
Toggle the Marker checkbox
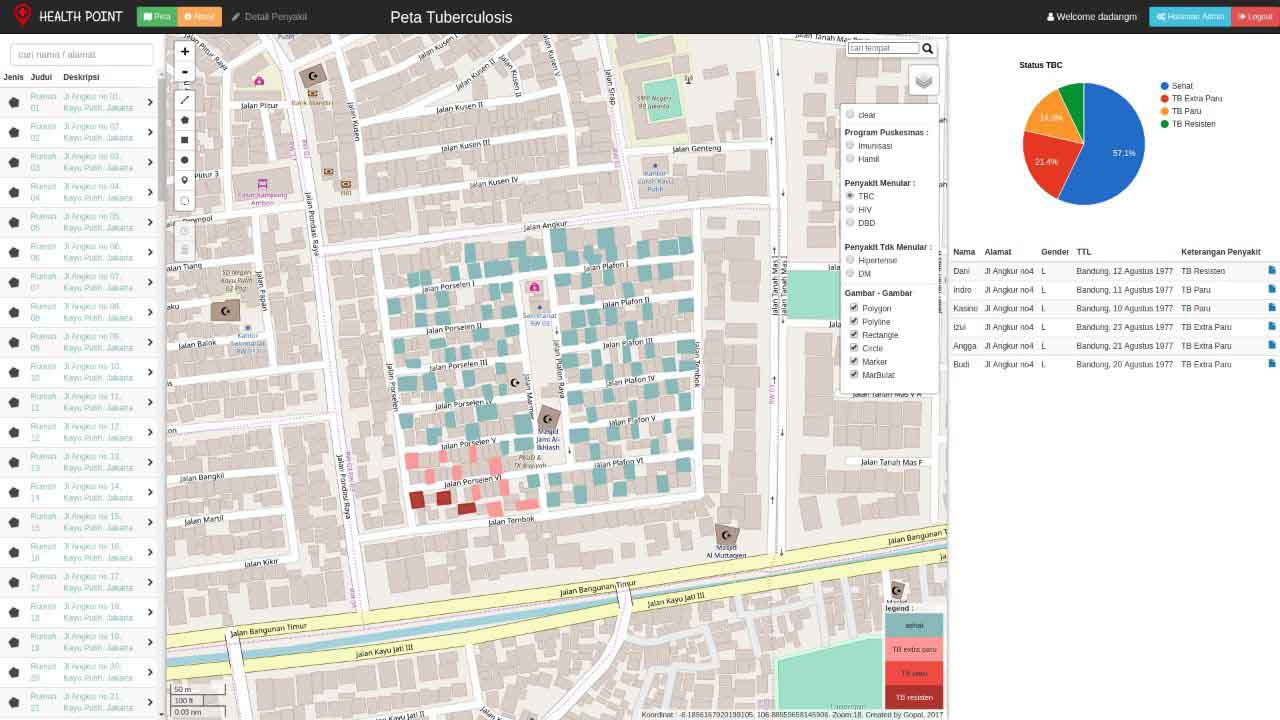pyautogui.click(x=854, y=361)
